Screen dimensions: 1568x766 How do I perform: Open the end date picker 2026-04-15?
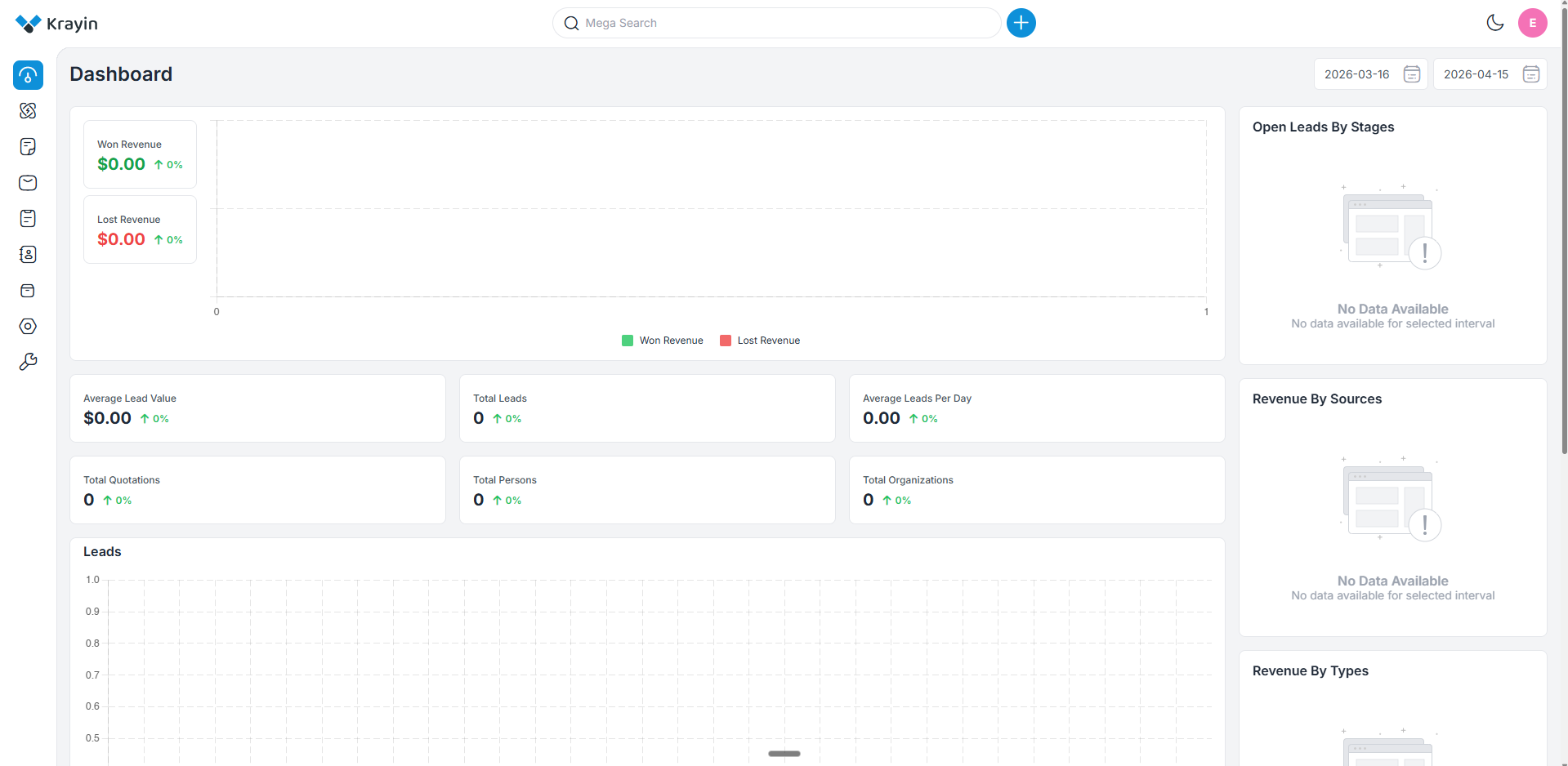(x=1489, y=73)
